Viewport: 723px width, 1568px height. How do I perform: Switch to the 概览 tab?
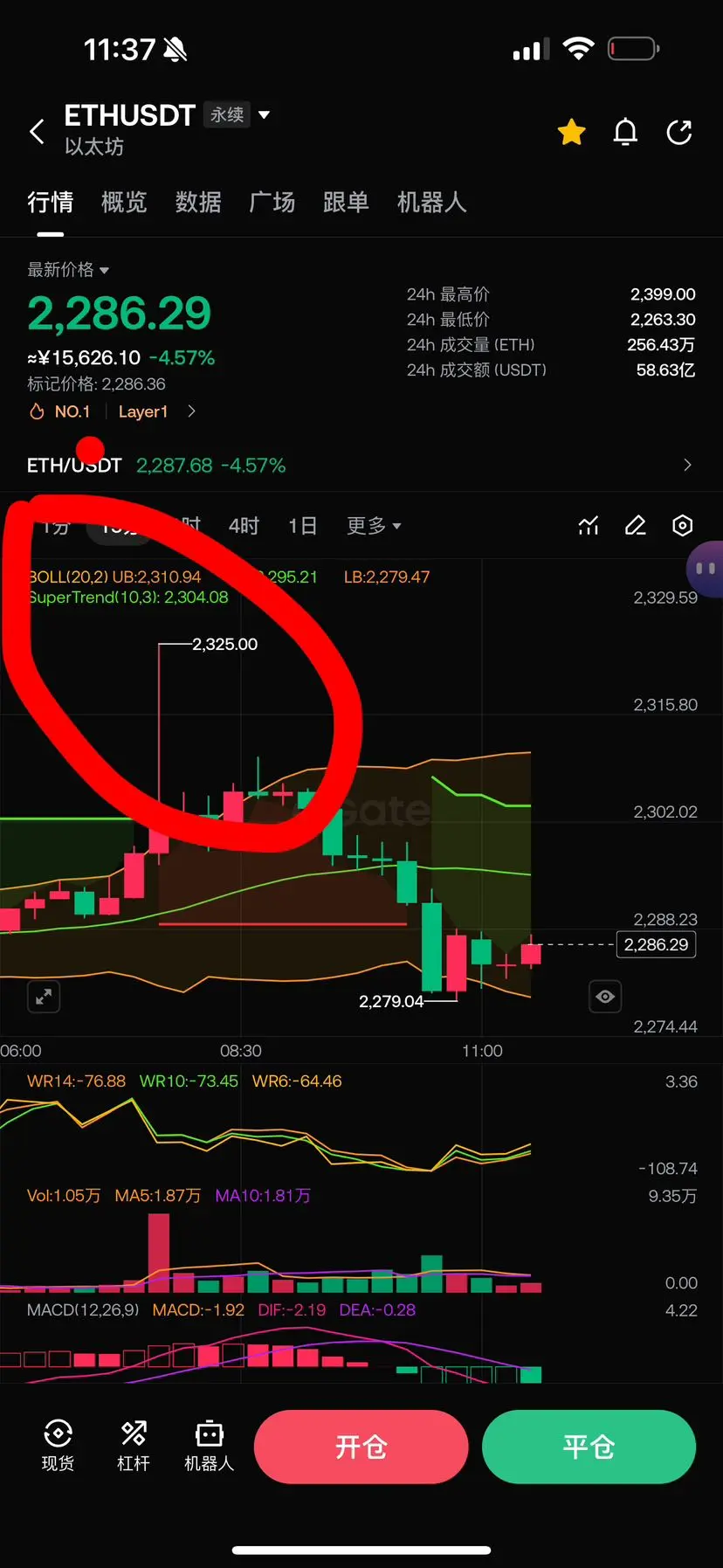click(x=124, y=203)
